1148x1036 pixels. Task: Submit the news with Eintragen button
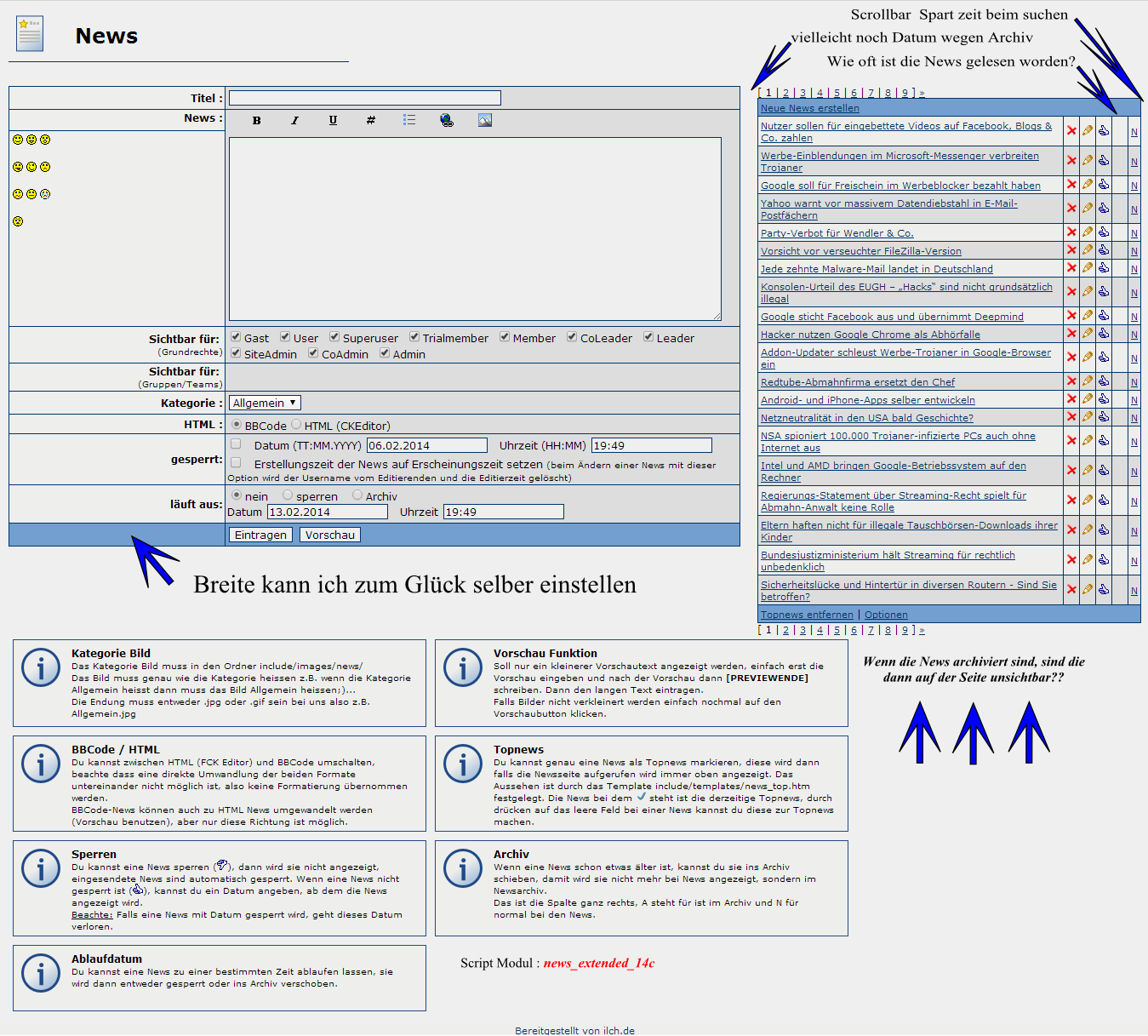pos(260,535)
